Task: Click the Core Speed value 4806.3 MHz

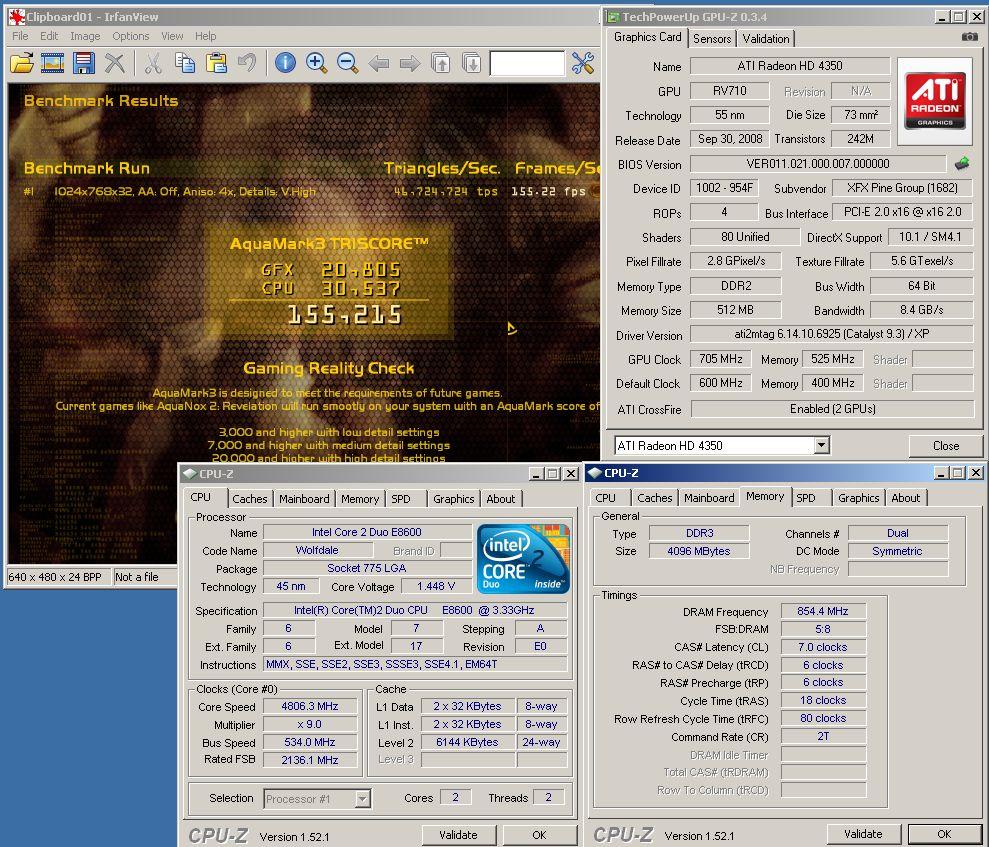Action: click(x=310, y=706)
